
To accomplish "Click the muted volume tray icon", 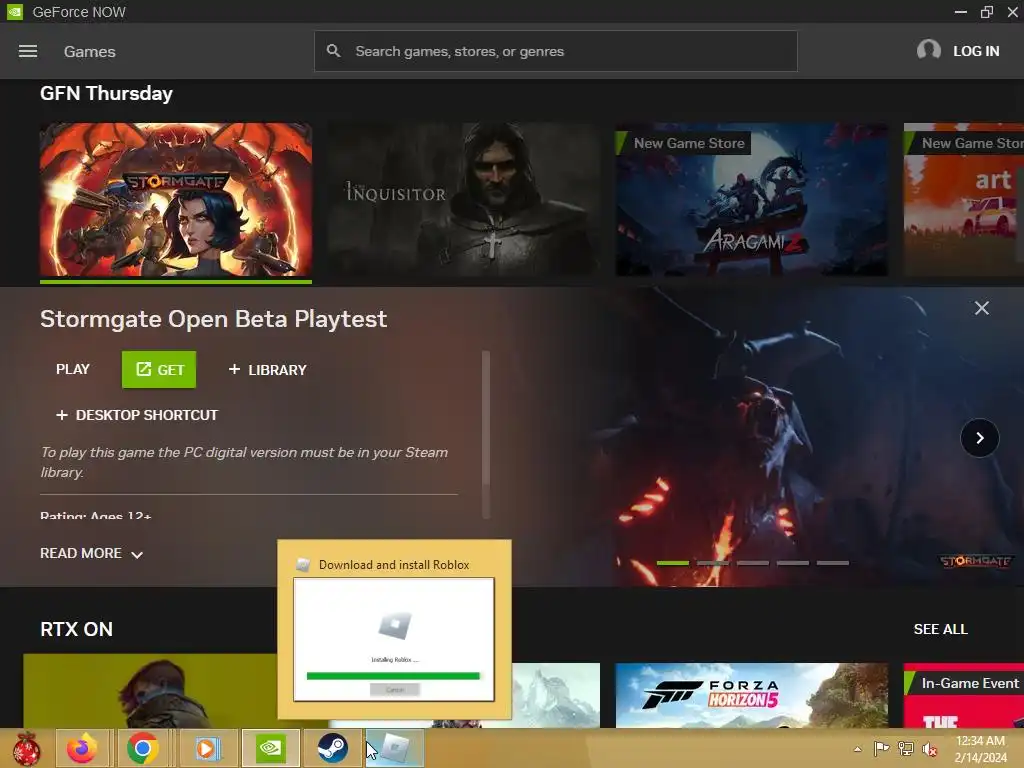I will coord(929,748).
